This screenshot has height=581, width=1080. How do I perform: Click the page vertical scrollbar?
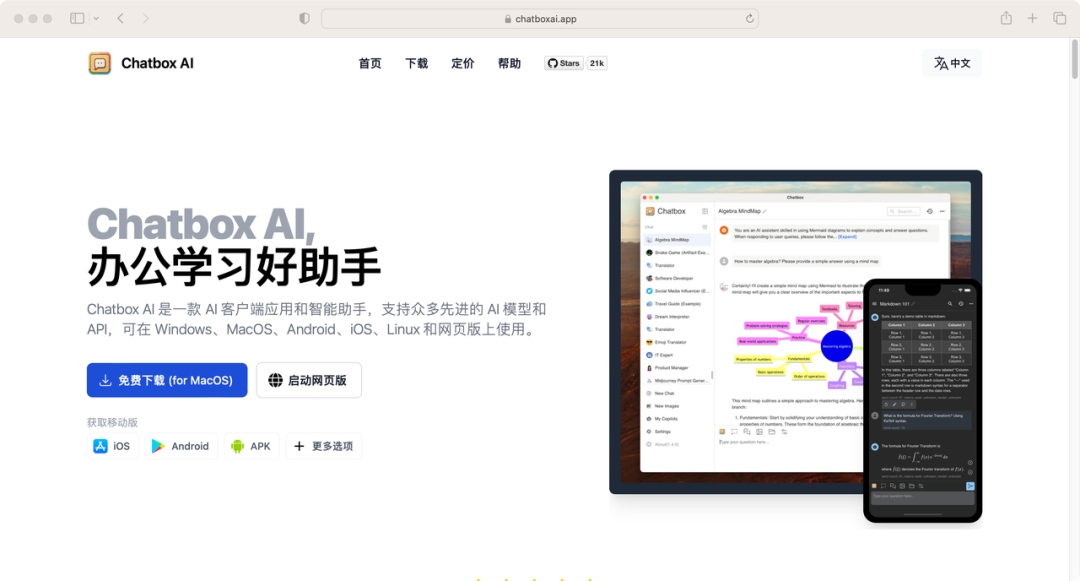tap(1074, 59)
